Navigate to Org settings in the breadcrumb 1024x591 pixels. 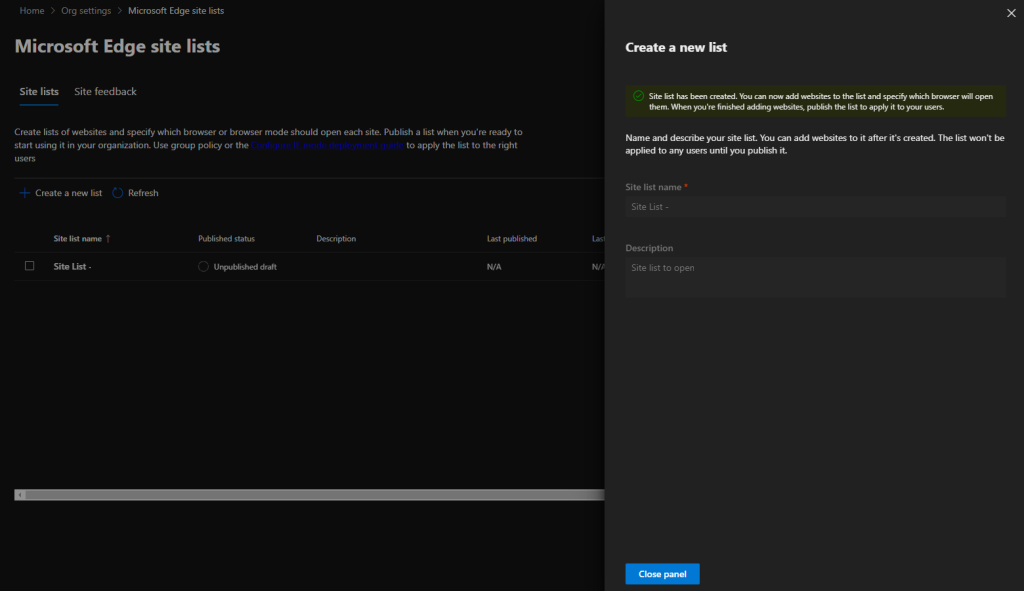point(86,10)
